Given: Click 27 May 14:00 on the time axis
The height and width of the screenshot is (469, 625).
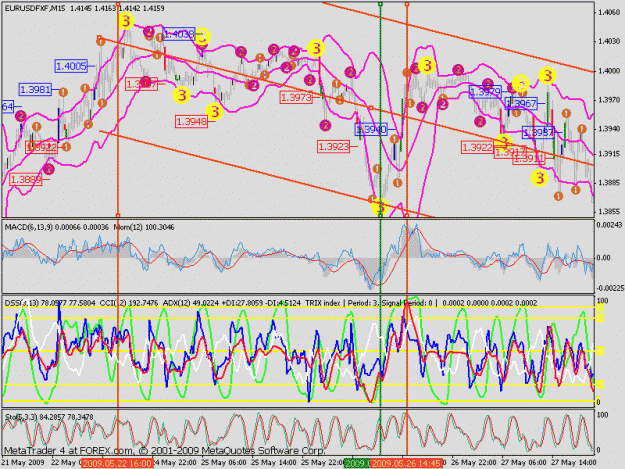Looking at the screenshot, I should coord(573,463).
